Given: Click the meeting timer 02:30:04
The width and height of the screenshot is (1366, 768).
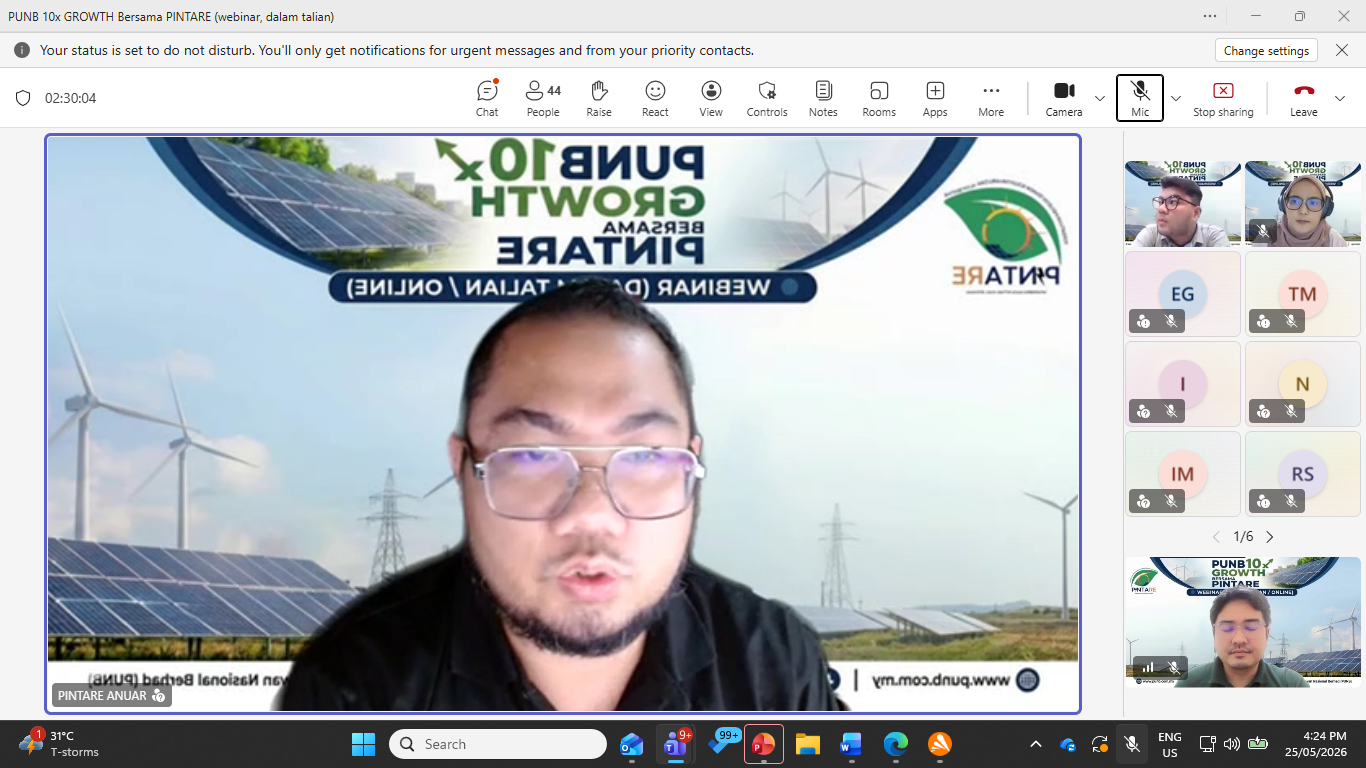Looking at the screenshot, I should click(x=70, y=98).
